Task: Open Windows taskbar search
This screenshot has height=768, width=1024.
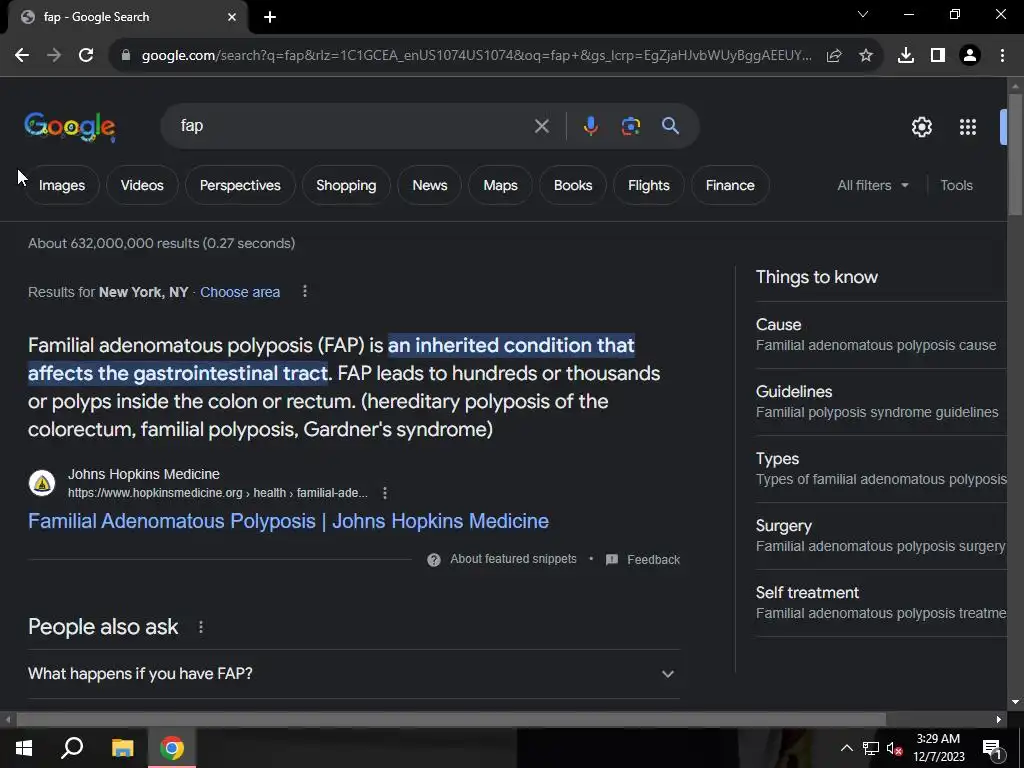Action: pos(72,748)
